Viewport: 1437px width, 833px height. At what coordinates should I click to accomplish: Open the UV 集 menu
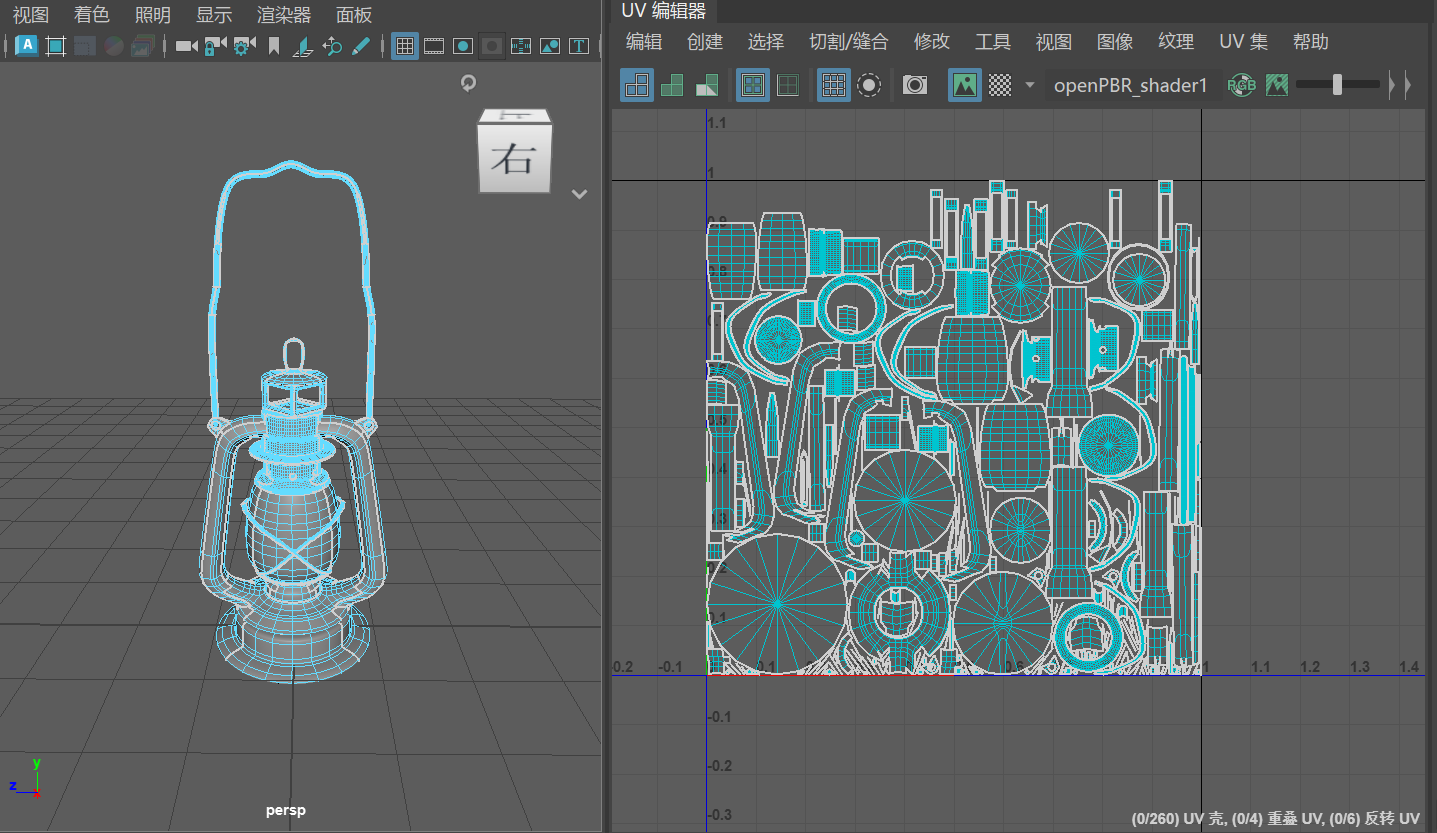(1243, 42)
